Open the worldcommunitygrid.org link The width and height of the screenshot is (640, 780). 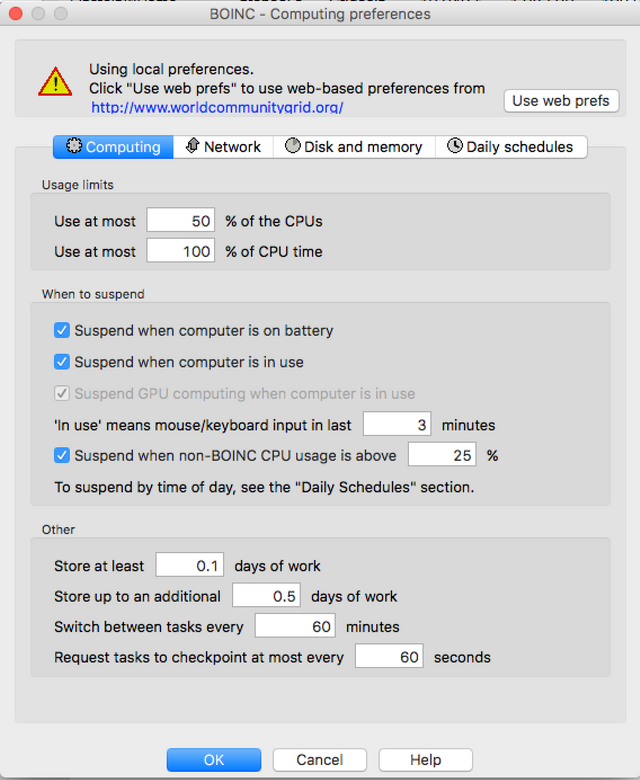tap(217, 107)
